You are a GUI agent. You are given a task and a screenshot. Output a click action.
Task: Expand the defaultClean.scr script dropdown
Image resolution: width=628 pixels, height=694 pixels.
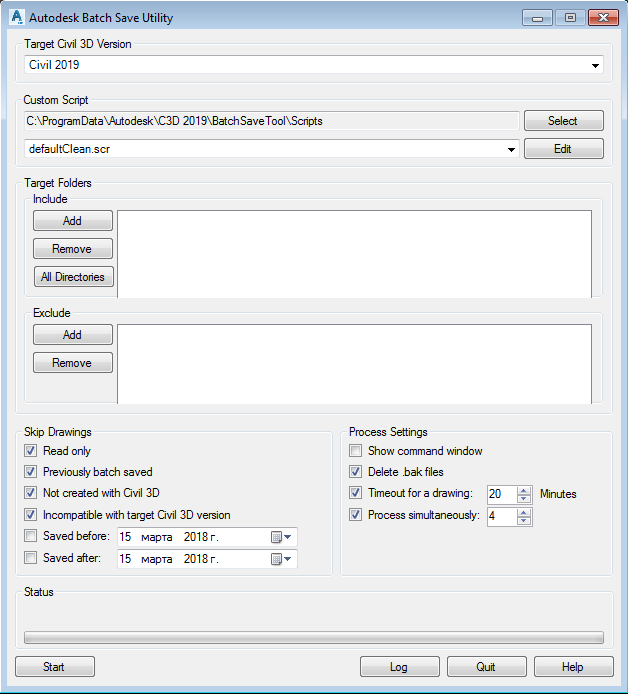click(511, 149)
